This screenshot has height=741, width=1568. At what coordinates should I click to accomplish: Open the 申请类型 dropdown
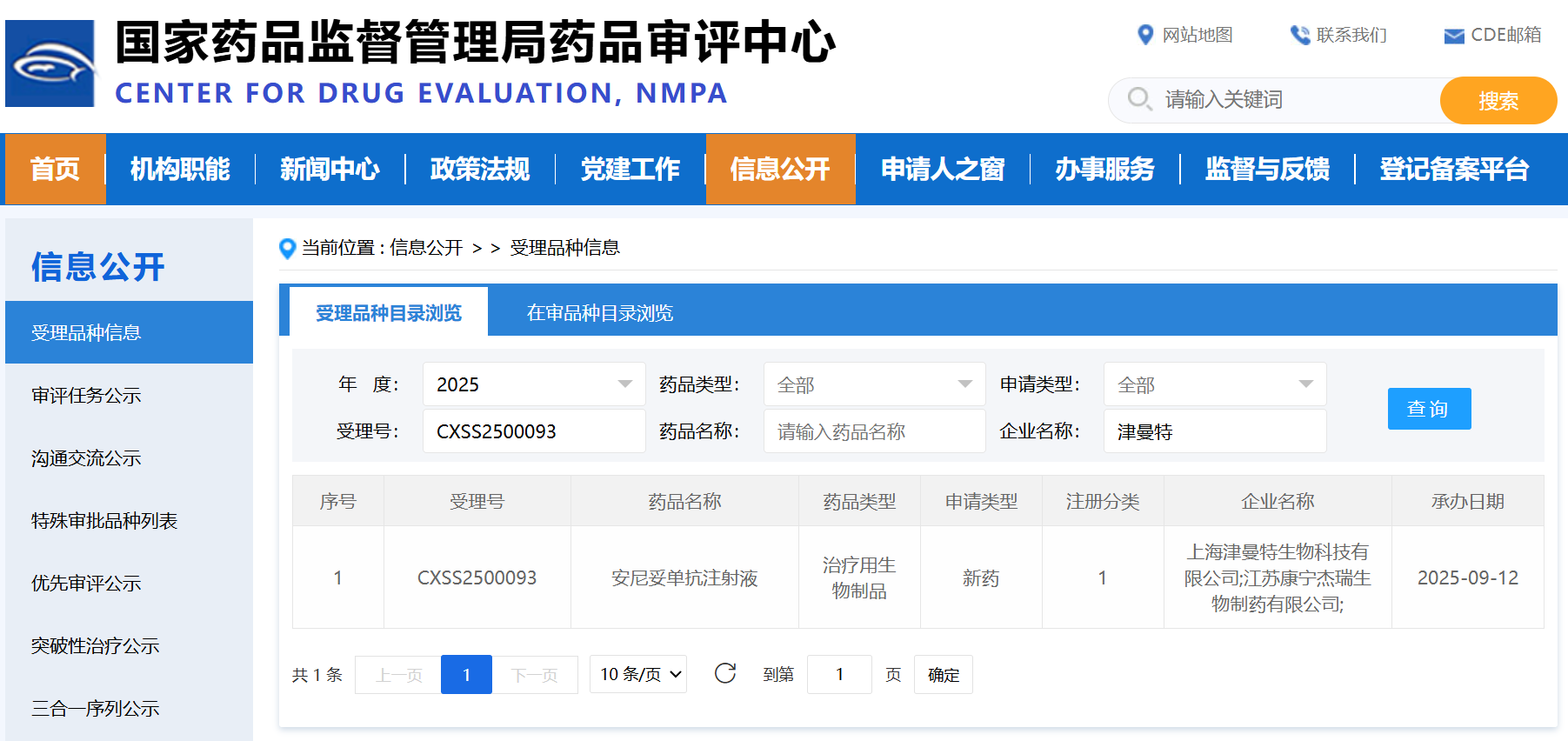(1214, 384)
